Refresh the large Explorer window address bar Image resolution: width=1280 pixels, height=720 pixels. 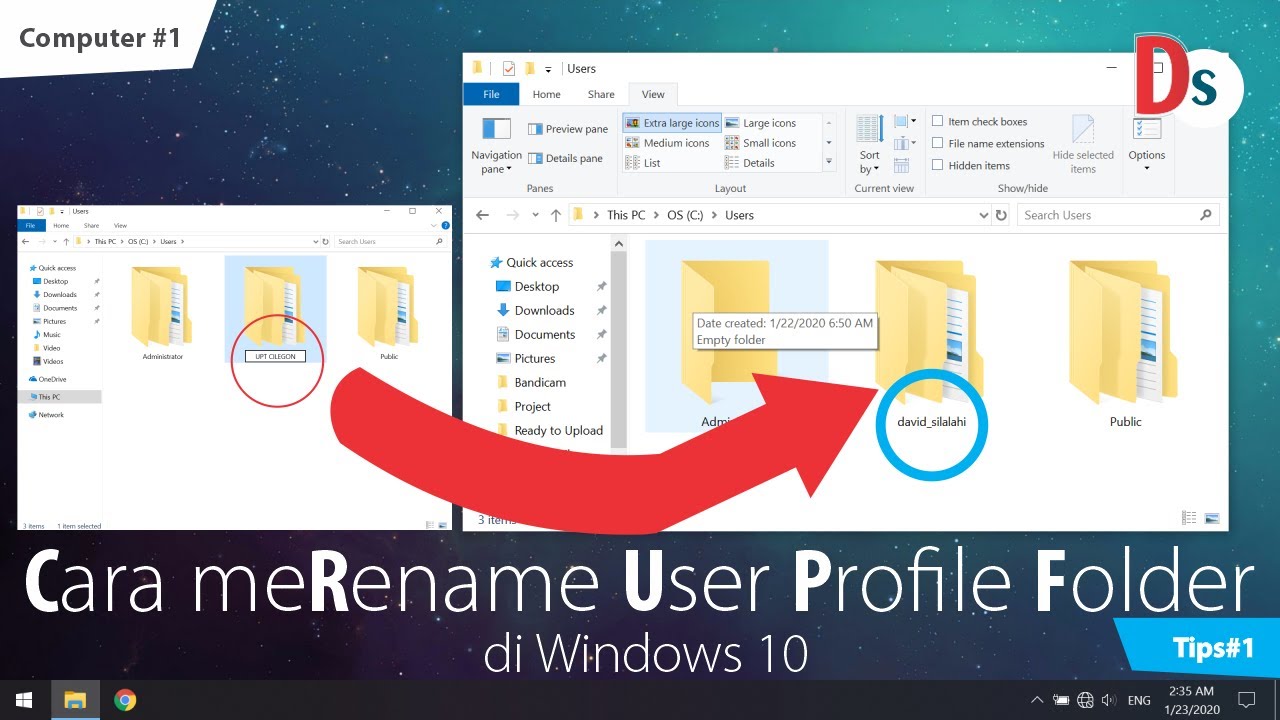(x=1001, y=215)
